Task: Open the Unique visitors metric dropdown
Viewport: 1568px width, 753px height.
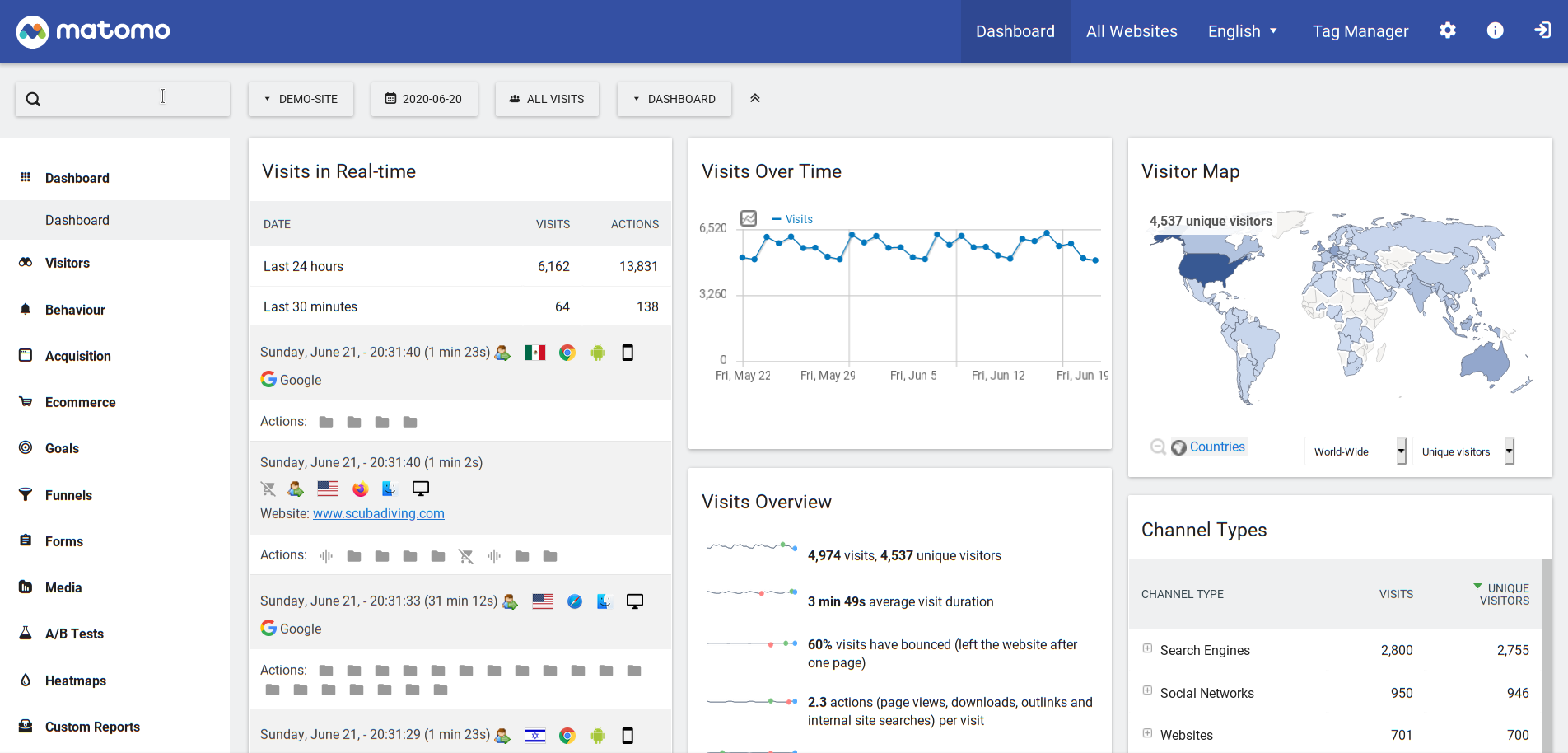Action: [1463, 451]
